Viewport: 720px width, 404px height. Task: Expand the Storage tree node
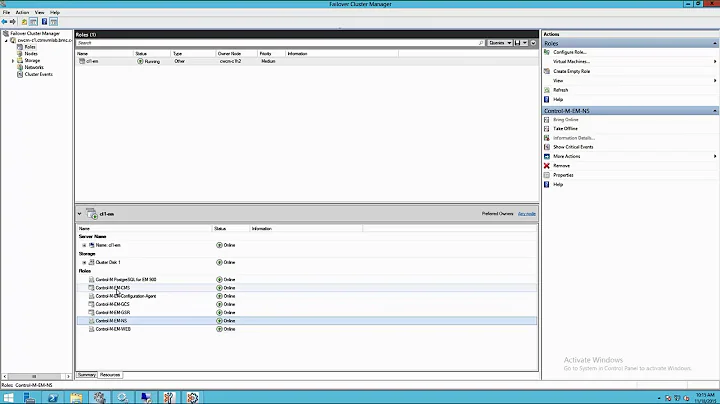coord(13,61)
